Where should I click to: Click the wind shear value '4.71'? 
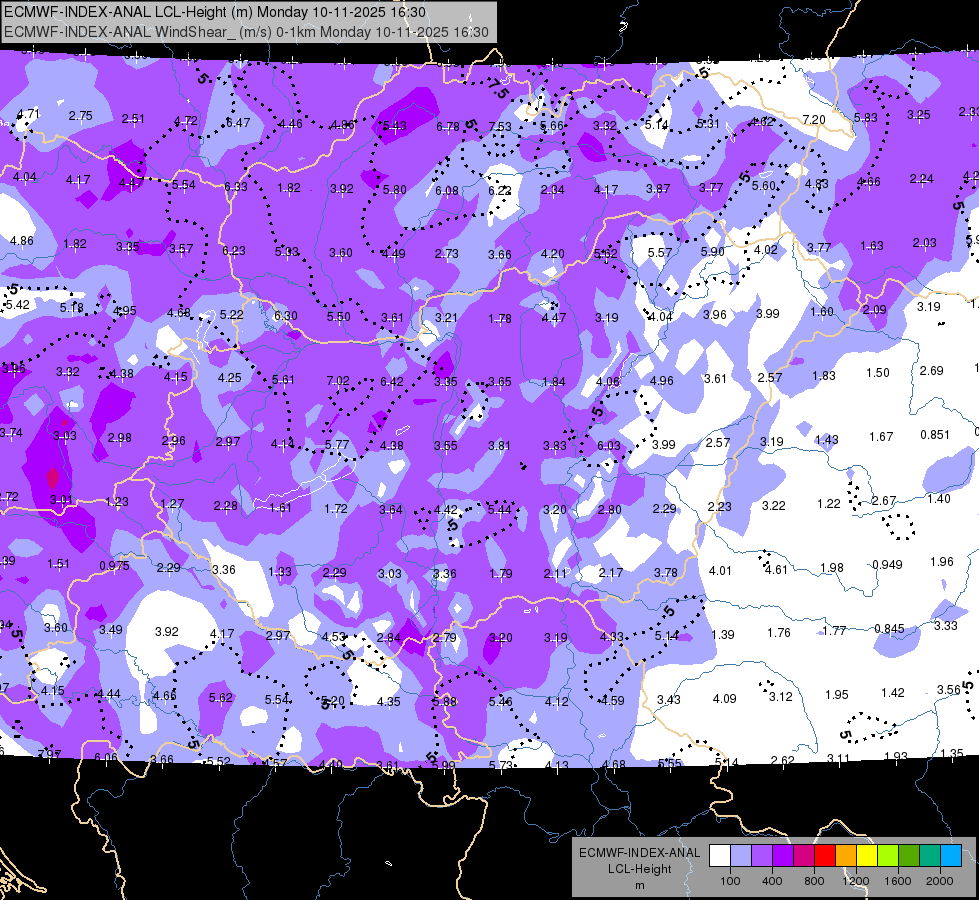pos(28,114)
